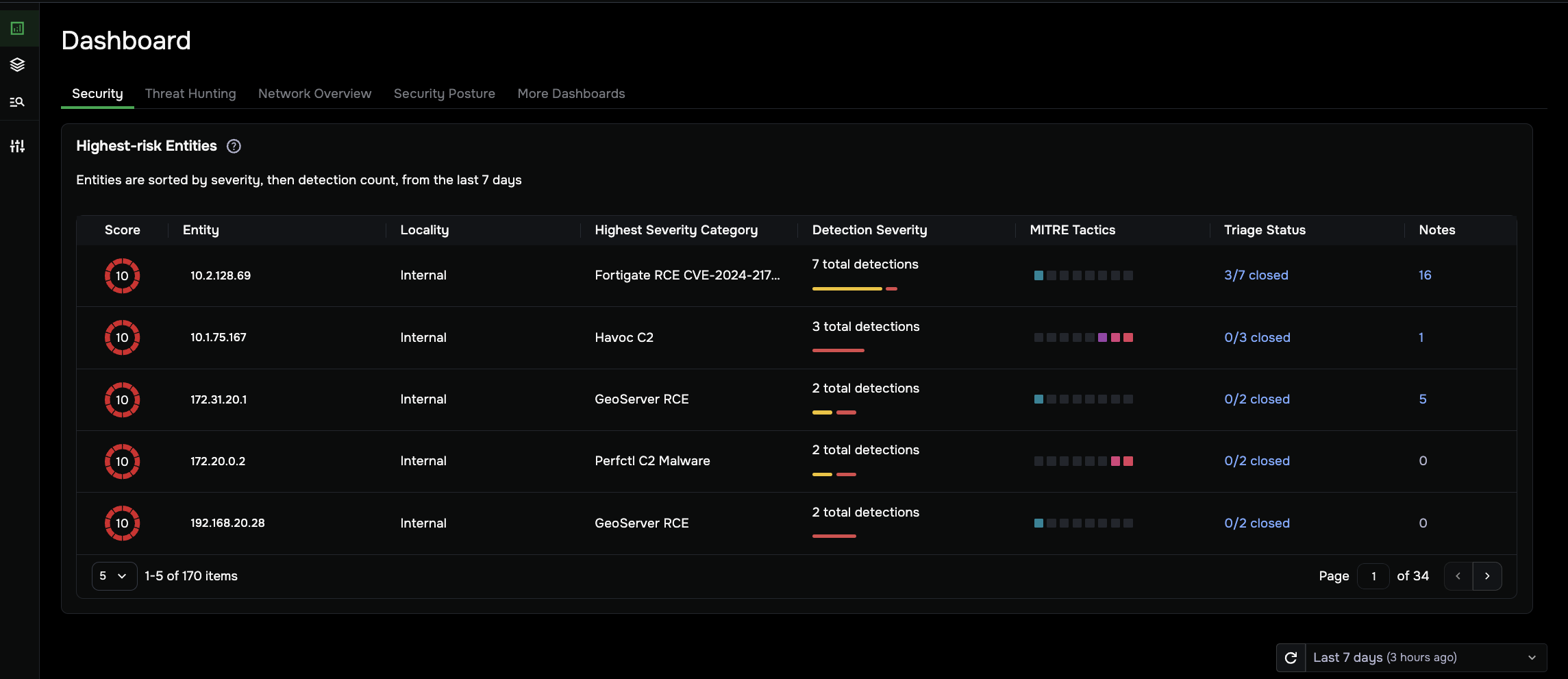Image resolution: width=1568 pixels, height=679 pixels.
Task: Click MITRE Tactics squares for 172.31.20.1
Action: (x=1083, y=399)
